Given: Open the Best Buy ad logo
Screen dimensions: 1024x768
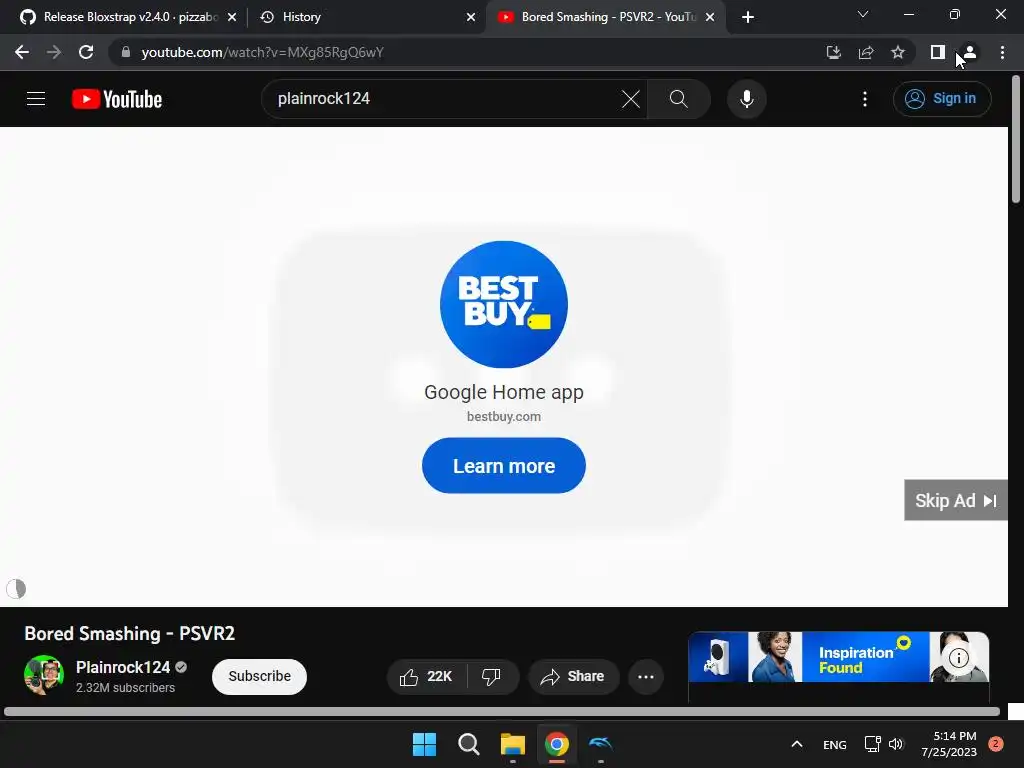Looking at the screenshot, I should (504, 304).
